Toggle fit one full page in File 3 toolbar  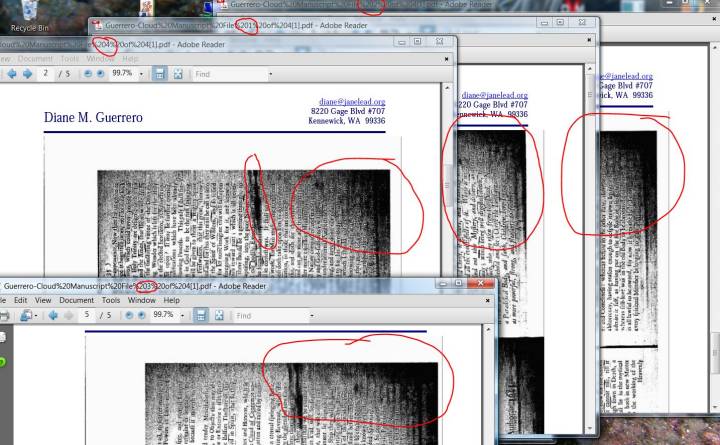coord(219,315)
